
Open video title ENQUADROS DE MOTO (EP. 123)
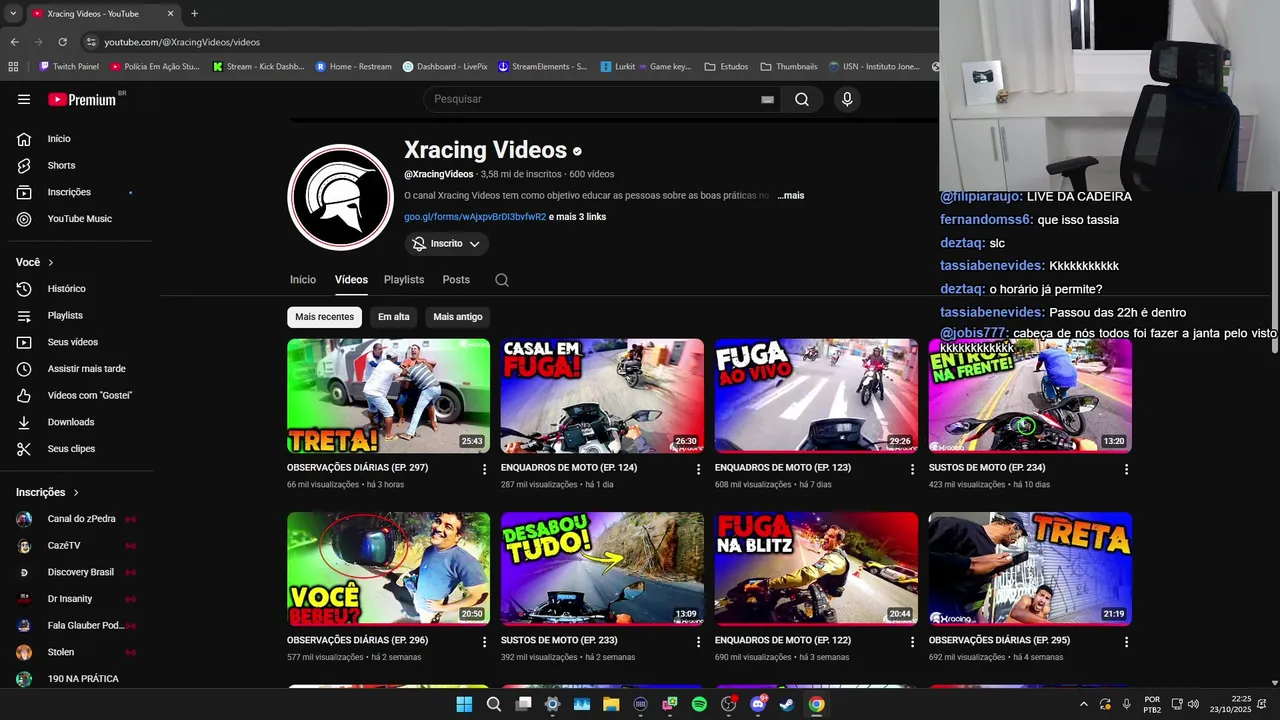click(x=783, y=467)
